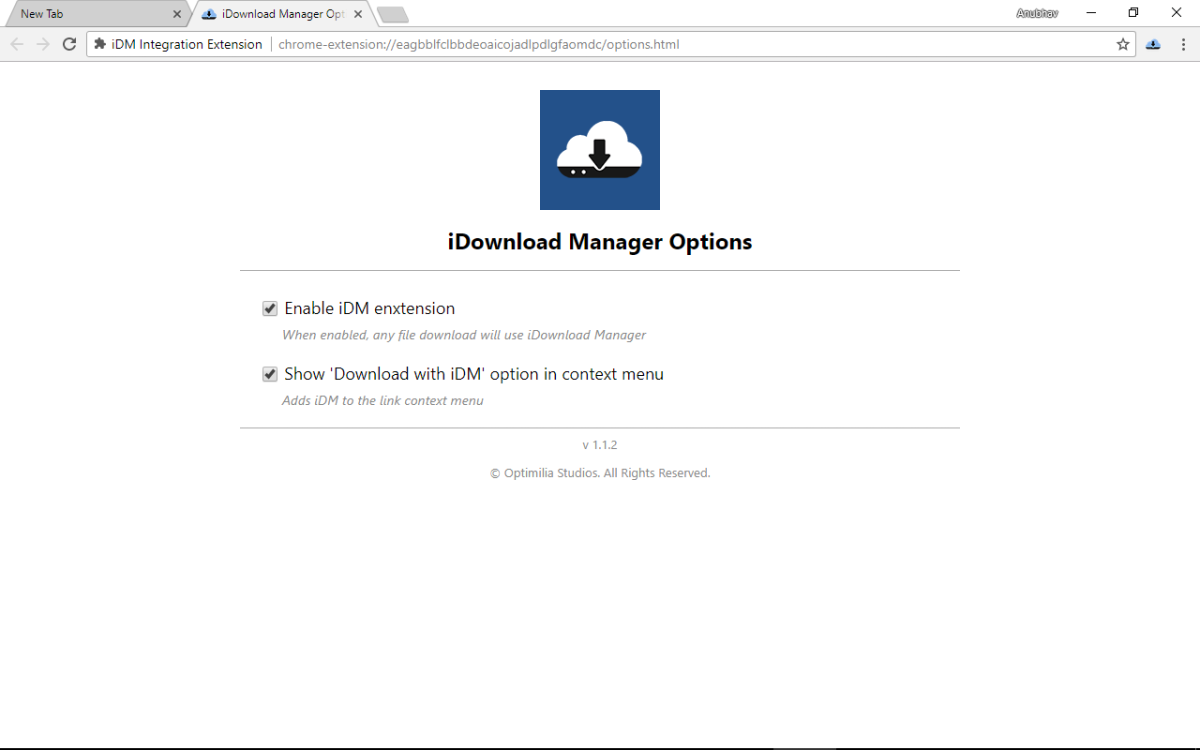Bookmark this page with the star icon
This screenshot has width=1200, height=750.
tap(1123, 44)
